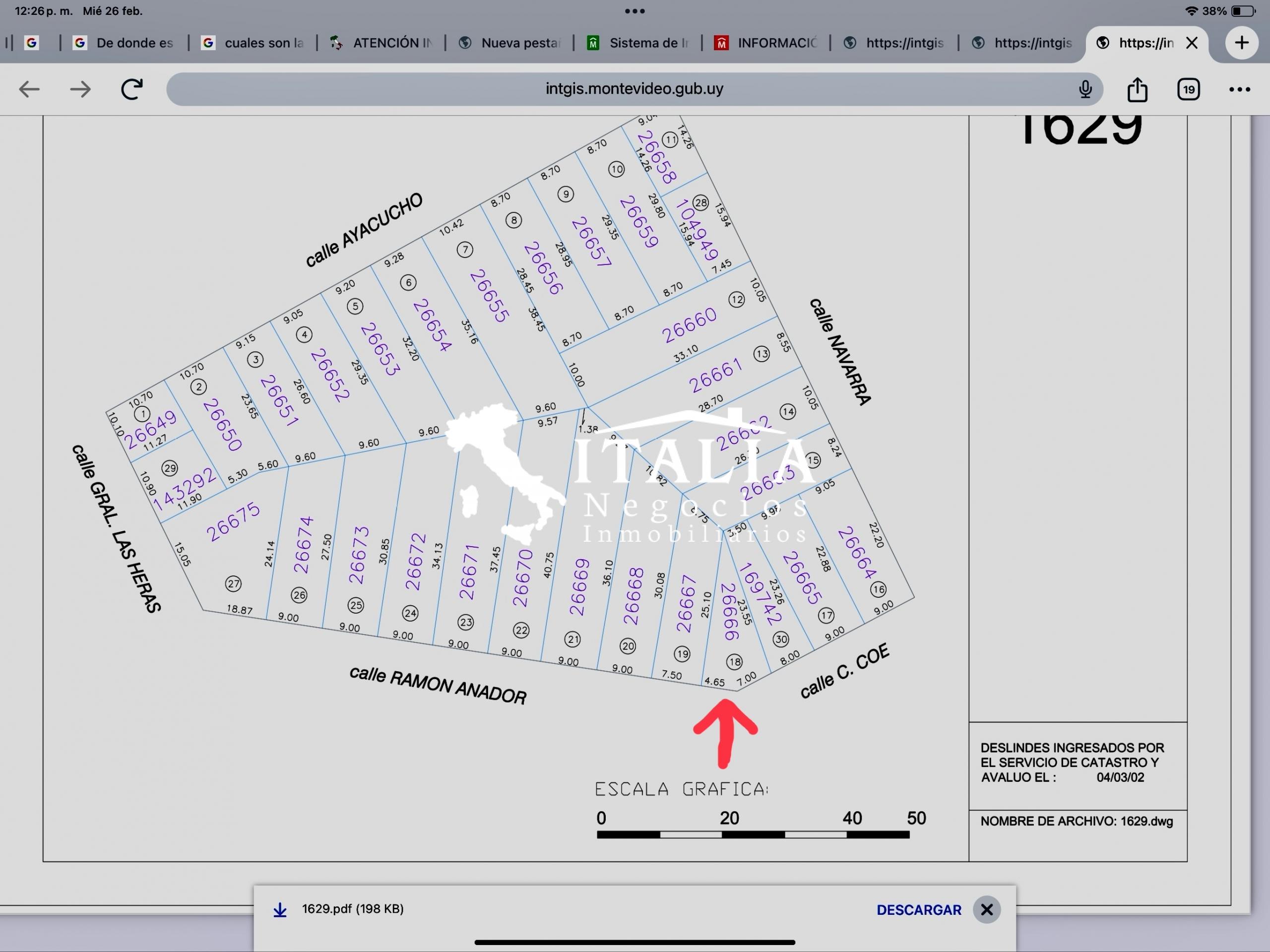Open the share sheet icon

click(1137, 90)
